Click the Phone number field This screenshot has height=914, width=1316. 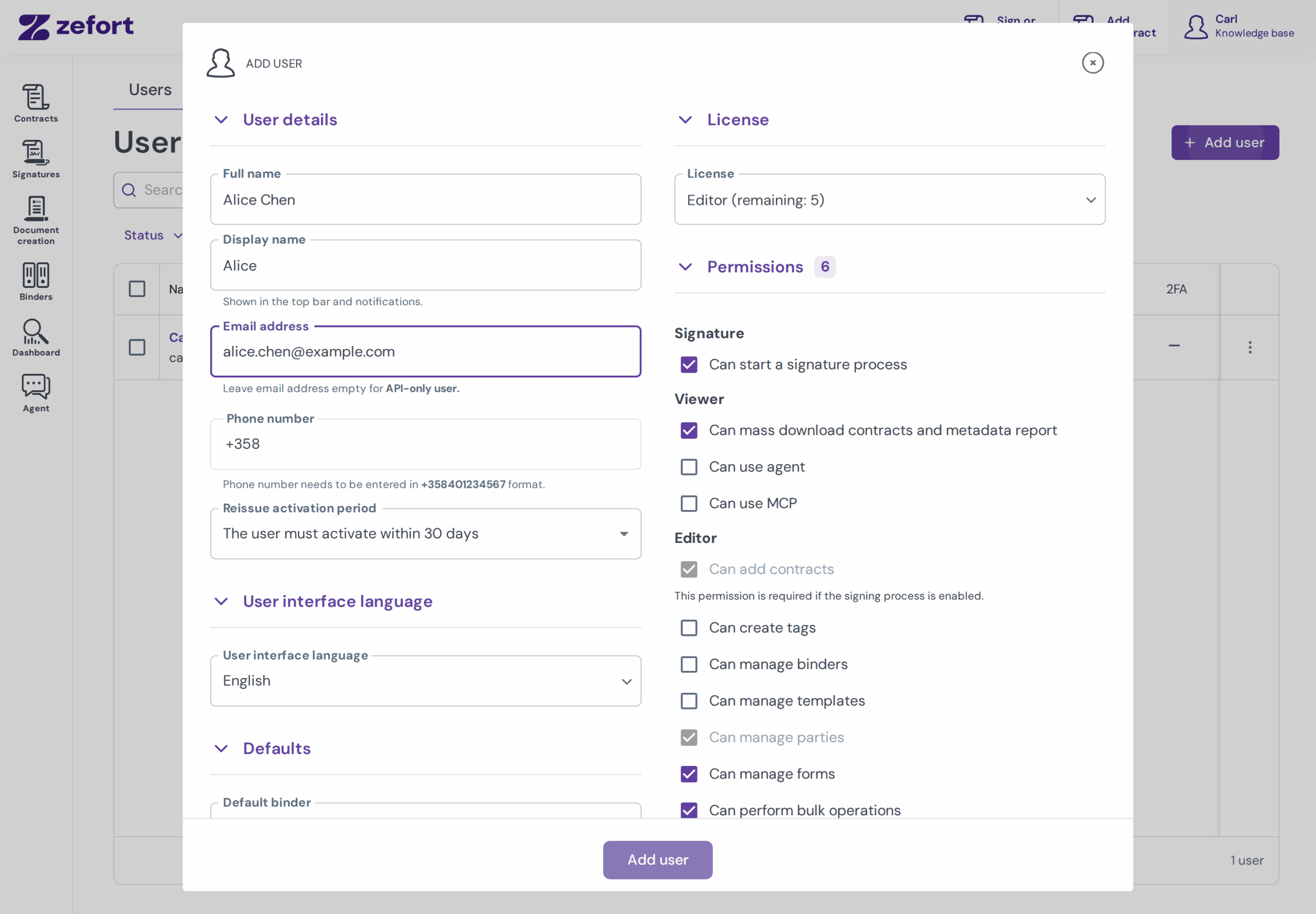[x=426, y=444]
